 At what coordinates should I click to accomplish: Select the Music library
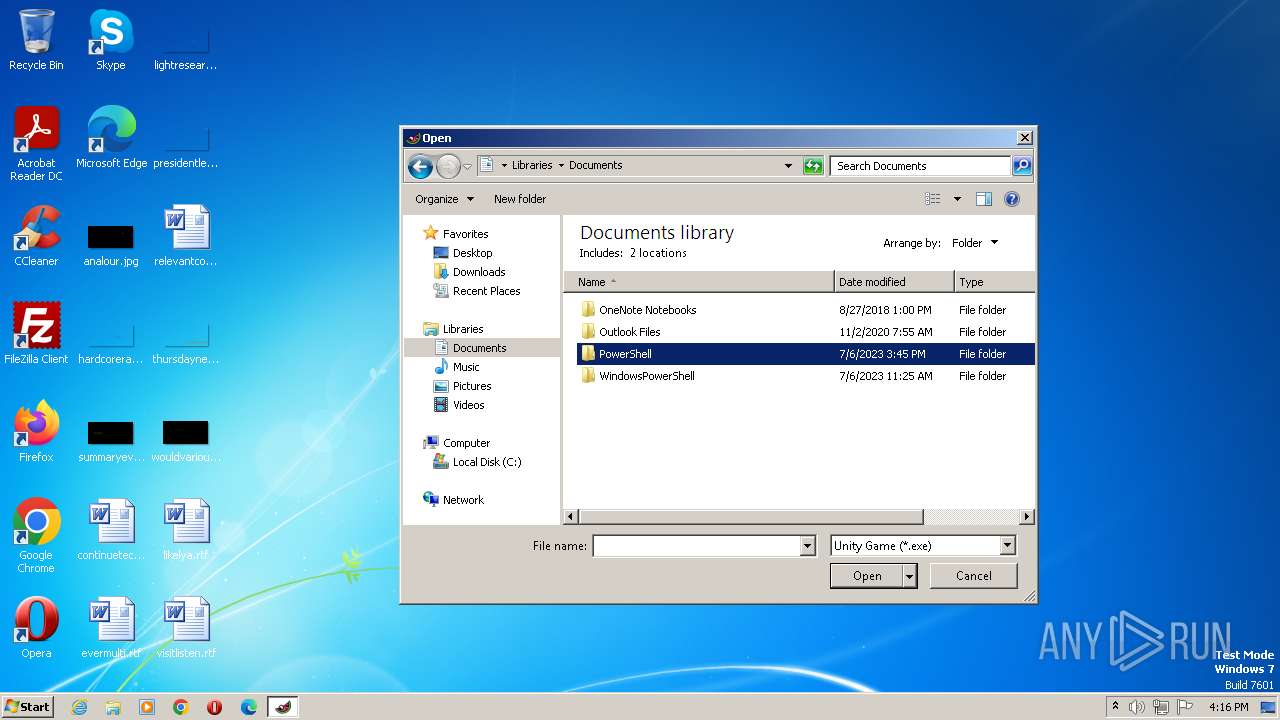click(x=466, y=367)
